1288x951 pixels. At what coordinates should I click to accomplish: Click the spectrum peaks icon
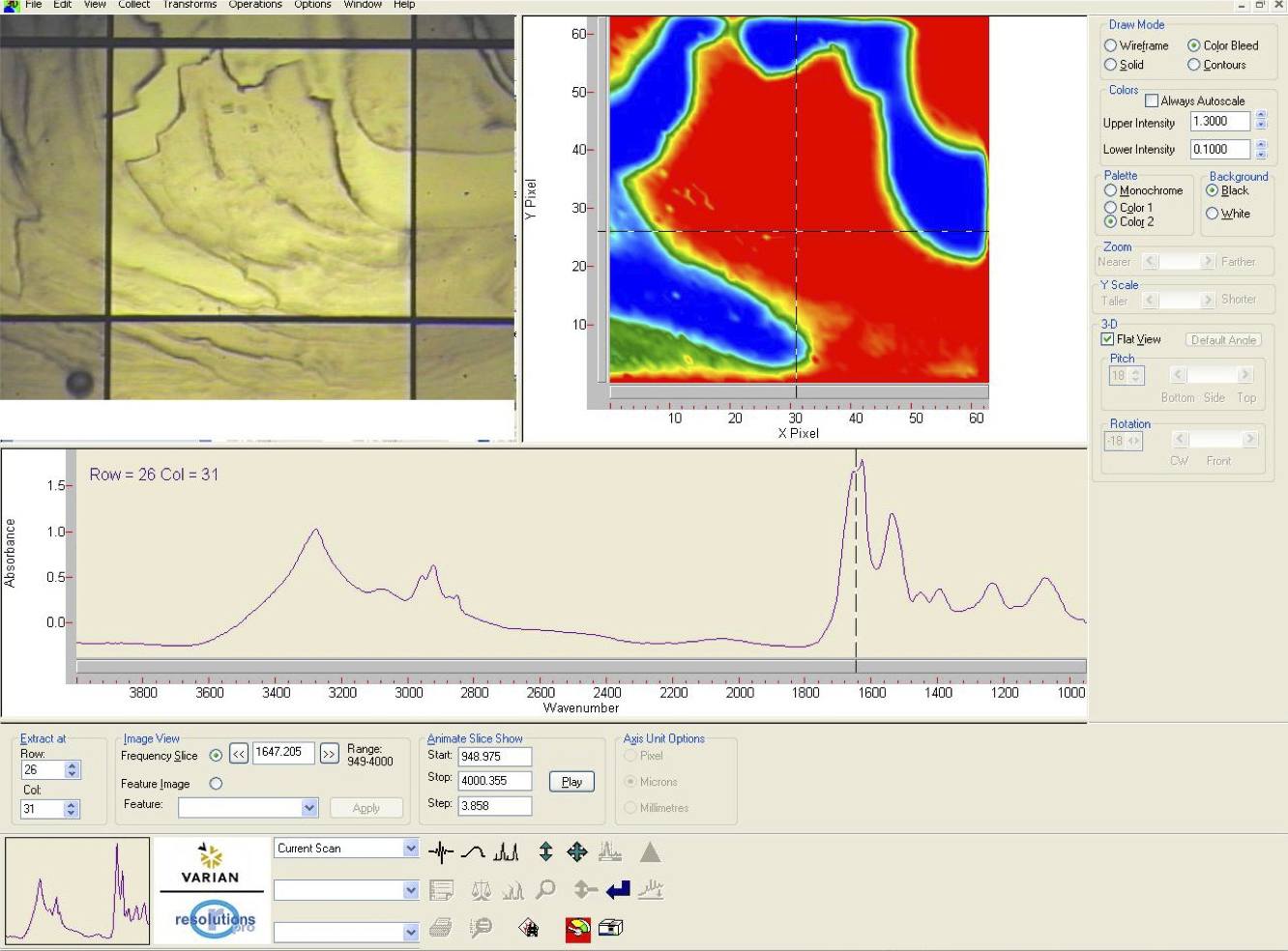point(506,851)
